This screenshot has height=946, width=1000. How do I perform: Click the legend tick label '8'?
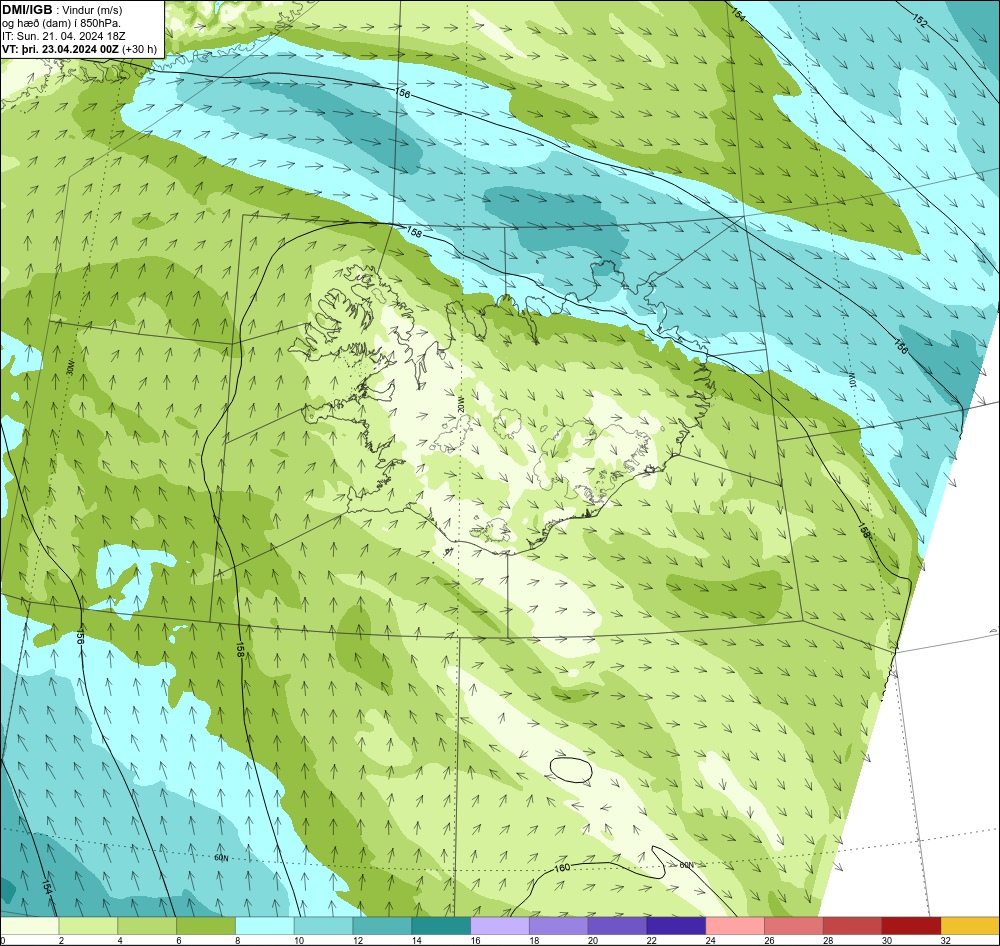(237, 940)
